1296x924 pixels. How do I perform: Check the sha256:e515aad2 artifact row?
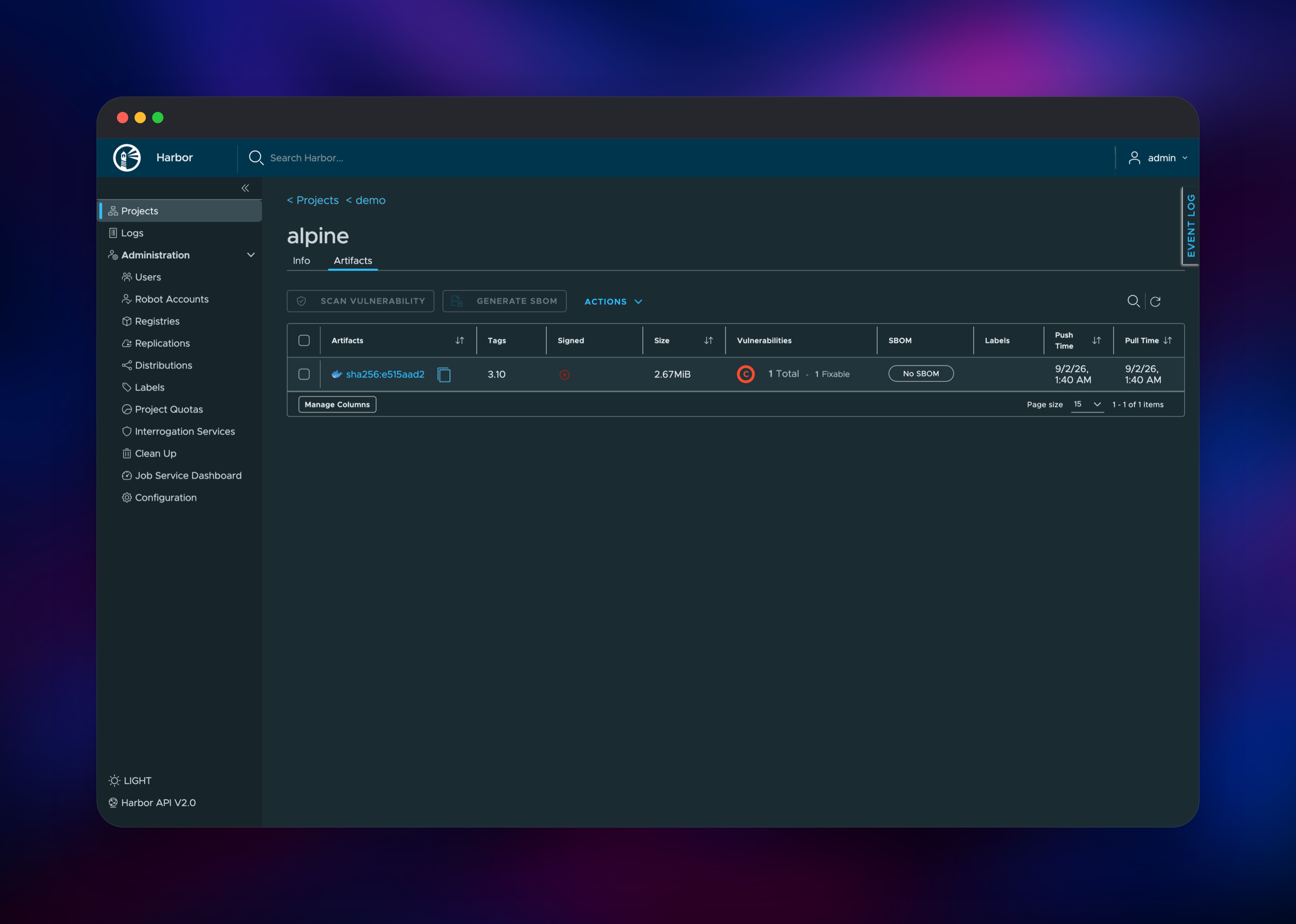pyautogui.click(x=304, y=375)
